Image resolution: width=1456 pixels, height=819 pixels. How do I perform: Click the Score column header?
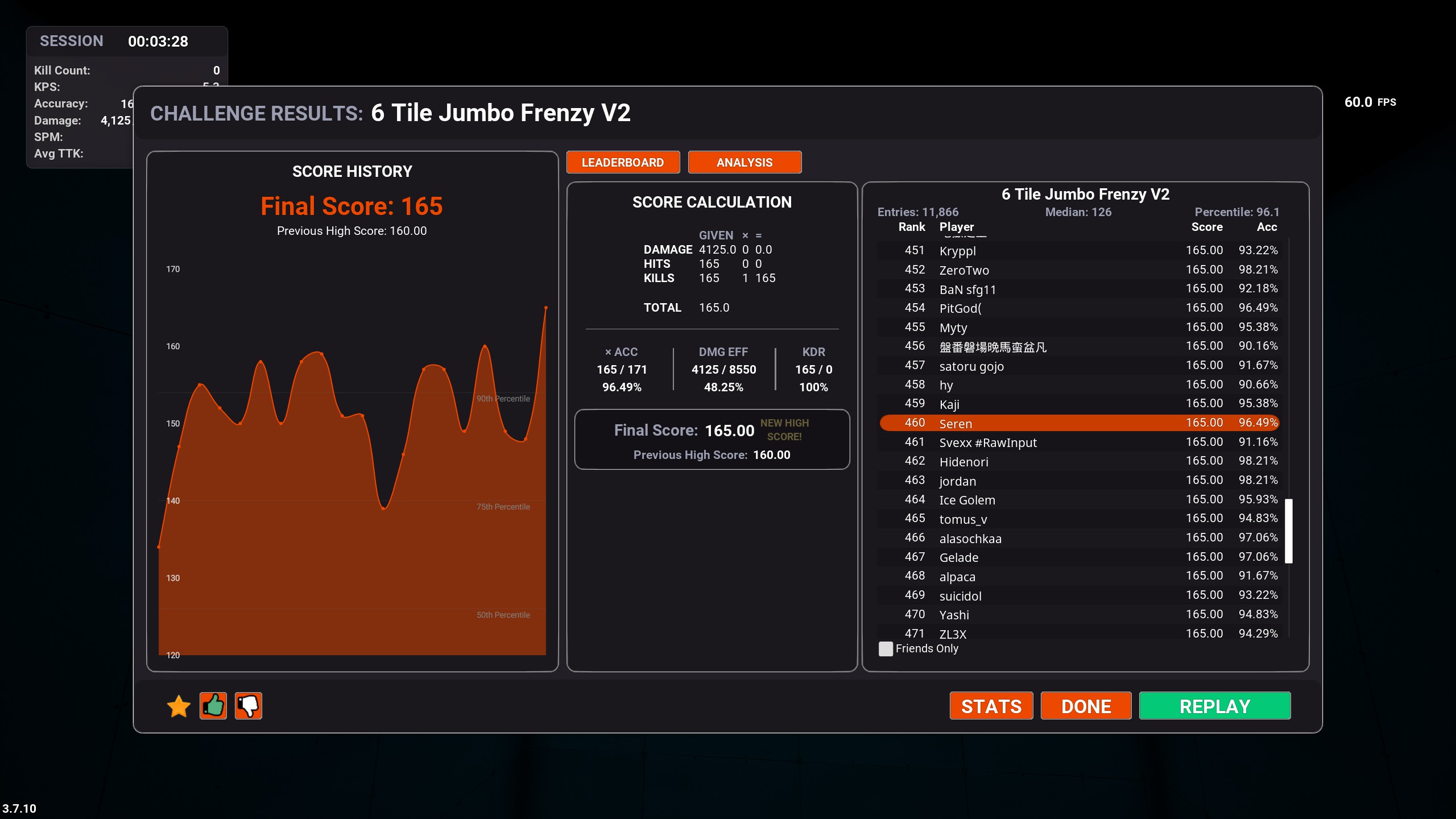[x=1206, y=227]
